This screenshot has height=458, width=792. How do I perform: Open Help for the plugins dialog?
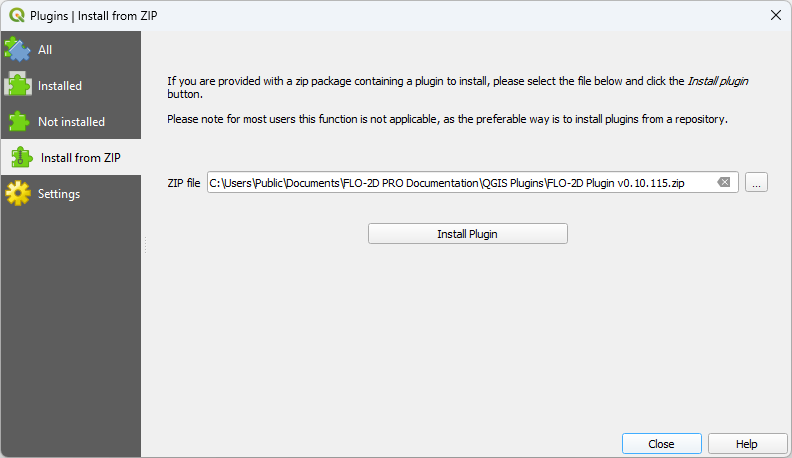tap(747, 444)
